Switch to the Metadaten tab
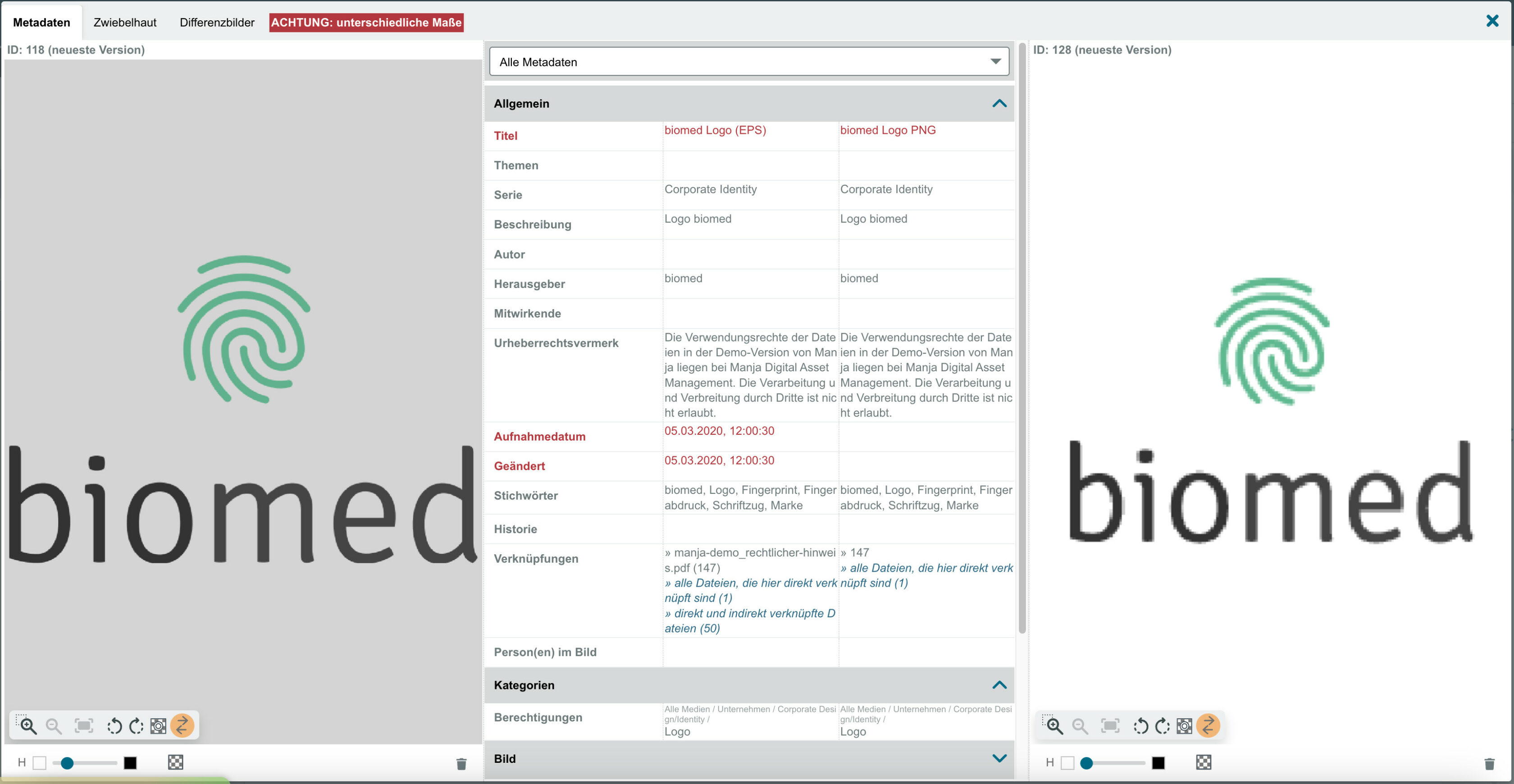1514x784 pixels. click(x=42, y=23)
